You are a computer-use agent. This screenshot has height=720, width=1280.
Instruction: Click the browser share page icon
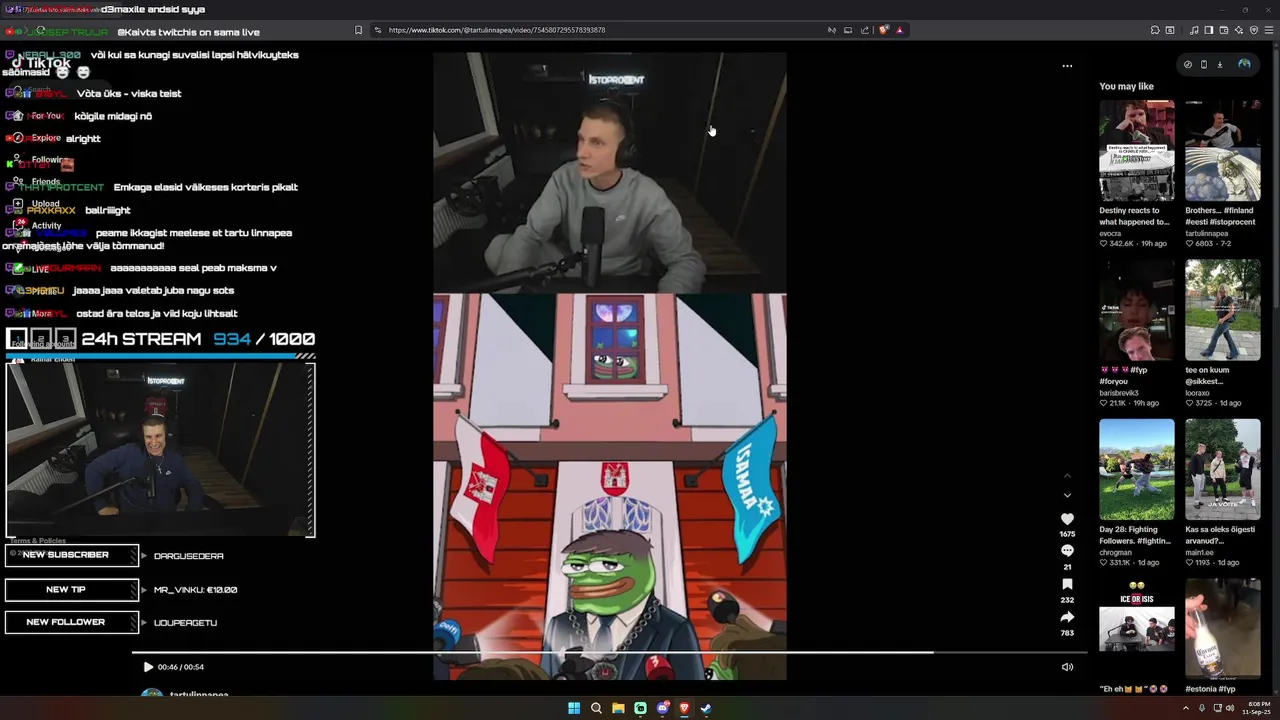(x=865, y=30)
